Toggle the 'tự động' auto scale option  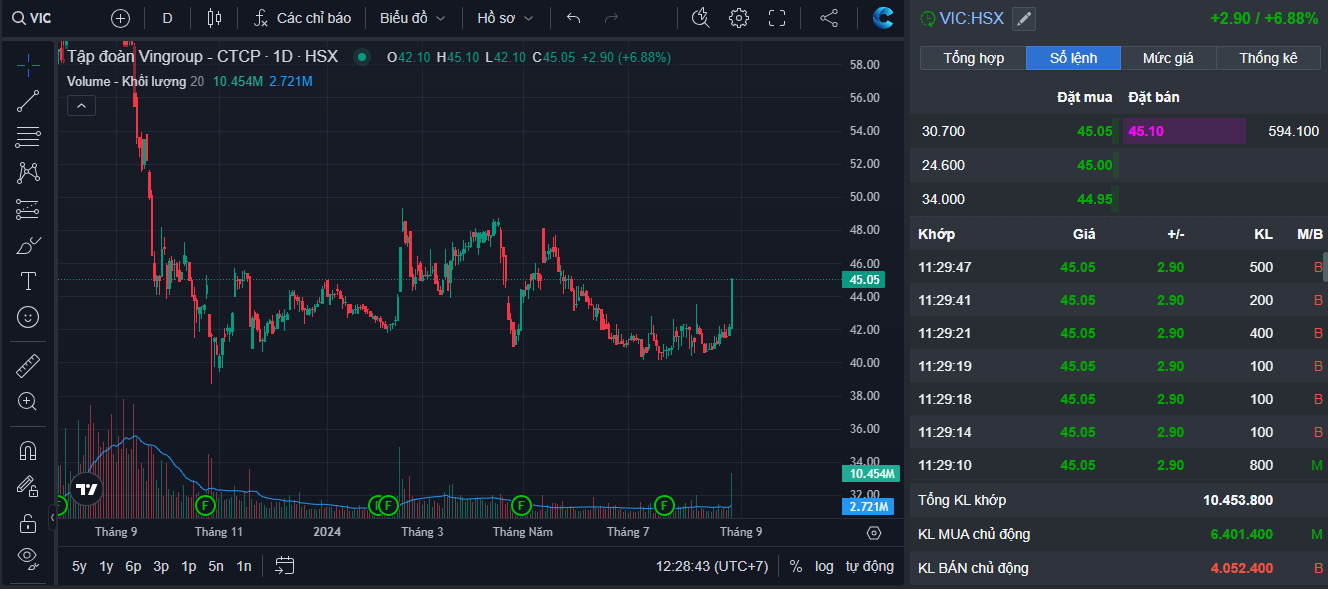click(870, 566)
